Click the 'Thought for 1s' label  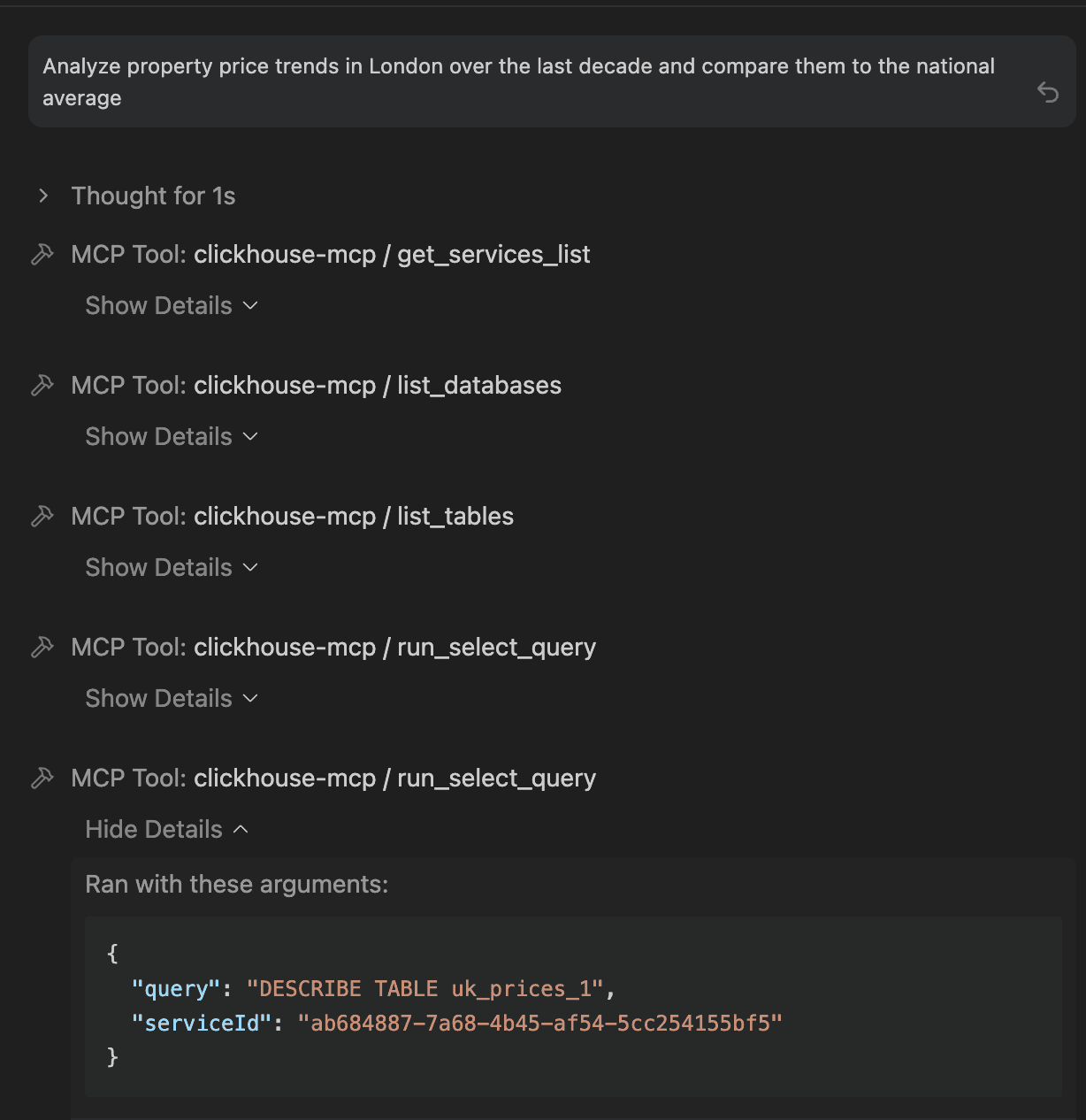tap(153, 196)
